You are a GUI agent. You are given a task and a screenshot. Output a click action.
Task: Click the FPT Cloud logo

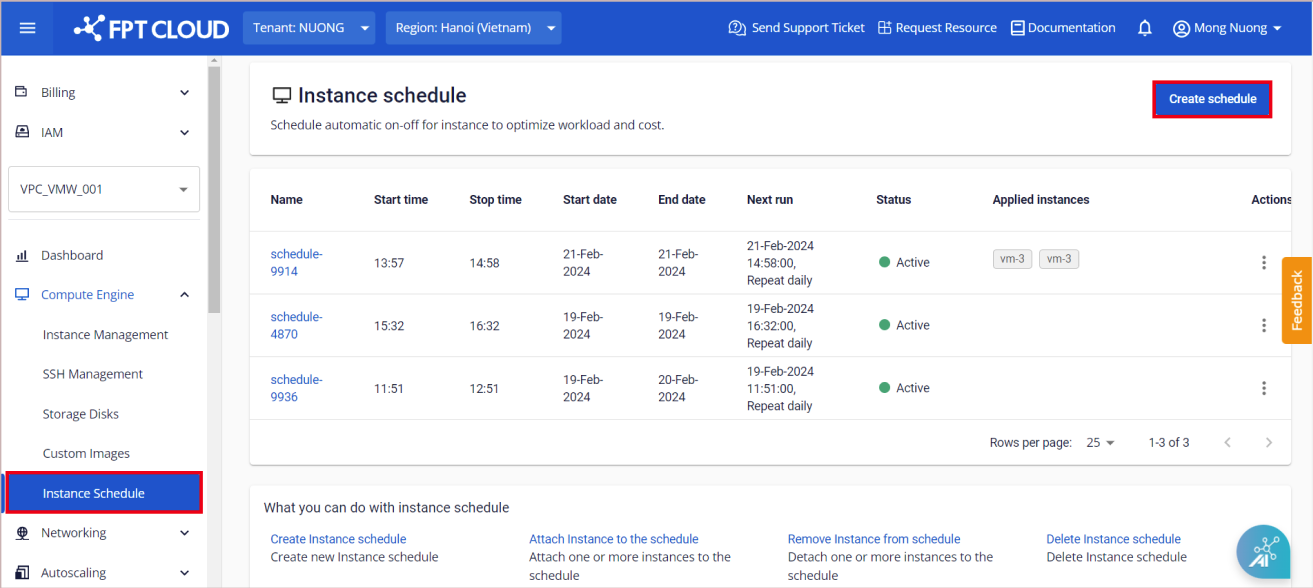(151, 28)
